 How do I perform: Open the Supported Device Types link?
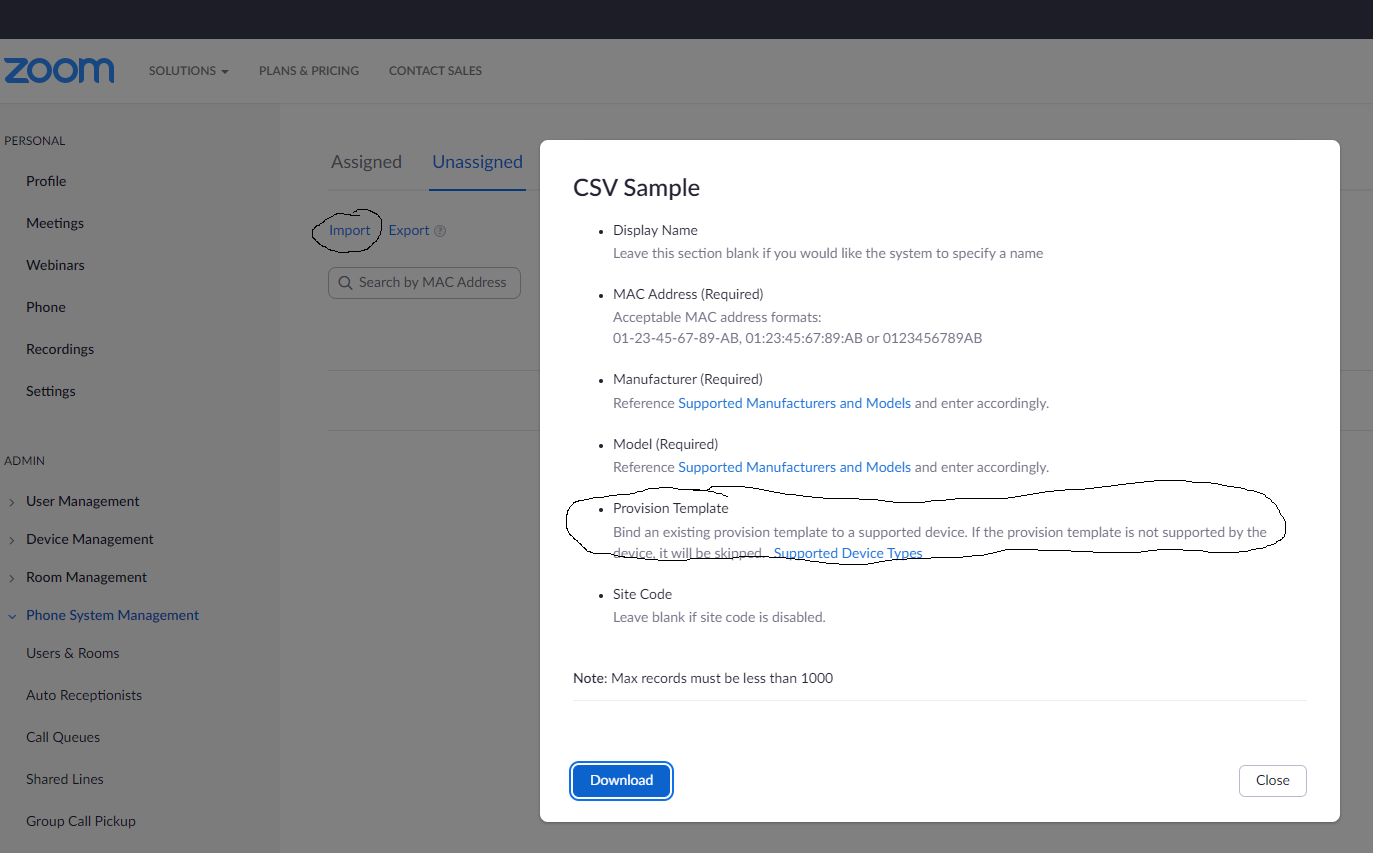tap(848, 553)
